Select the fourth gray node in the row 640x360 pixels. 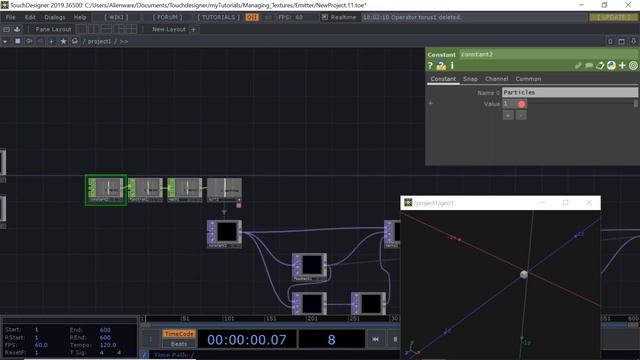pyautogui.click(x=224, y=190)
